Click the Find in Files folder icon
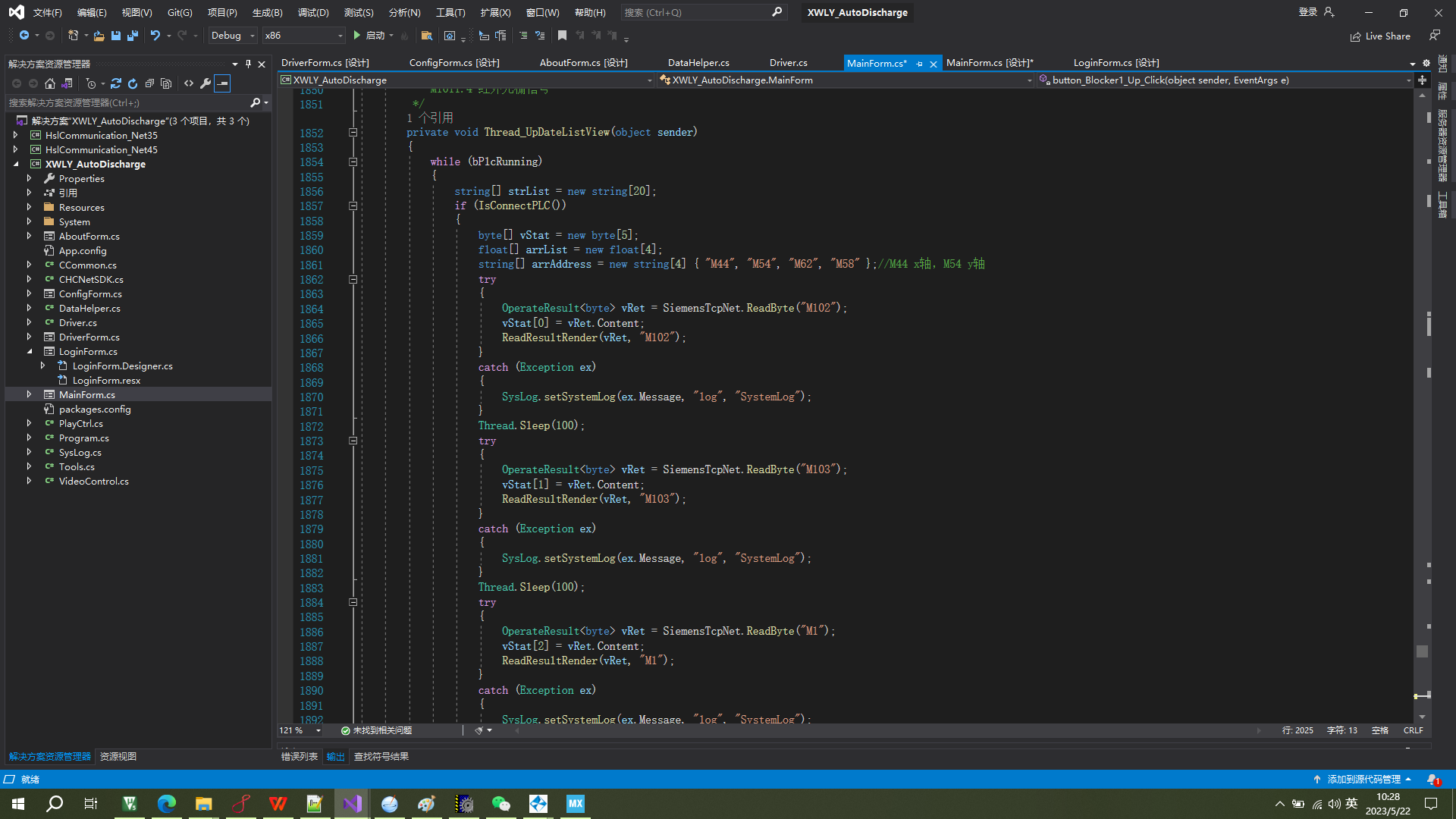The height and width of the screenshot is (819, 1456). click(x=427, y=36)
